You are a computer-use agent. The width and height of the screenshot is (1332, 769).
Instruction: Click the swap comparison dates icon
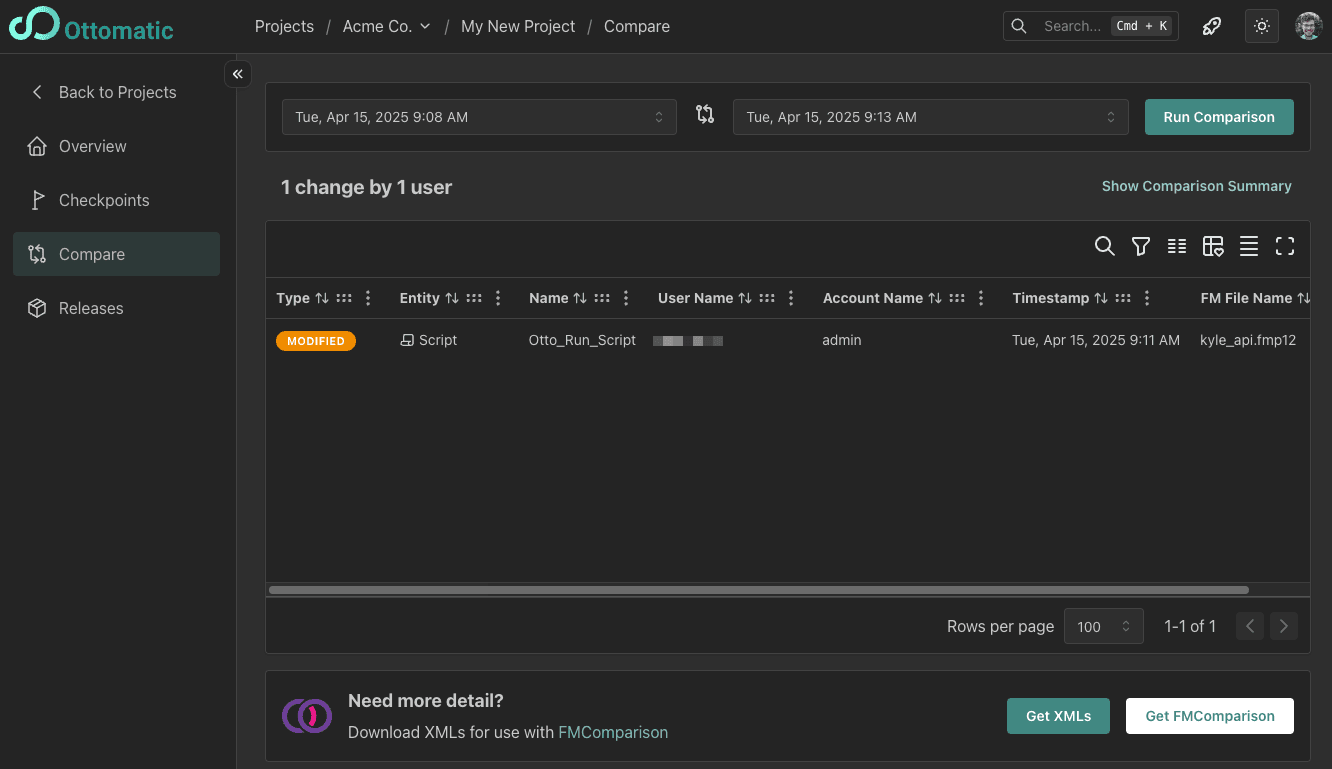[x=705, y=115]
